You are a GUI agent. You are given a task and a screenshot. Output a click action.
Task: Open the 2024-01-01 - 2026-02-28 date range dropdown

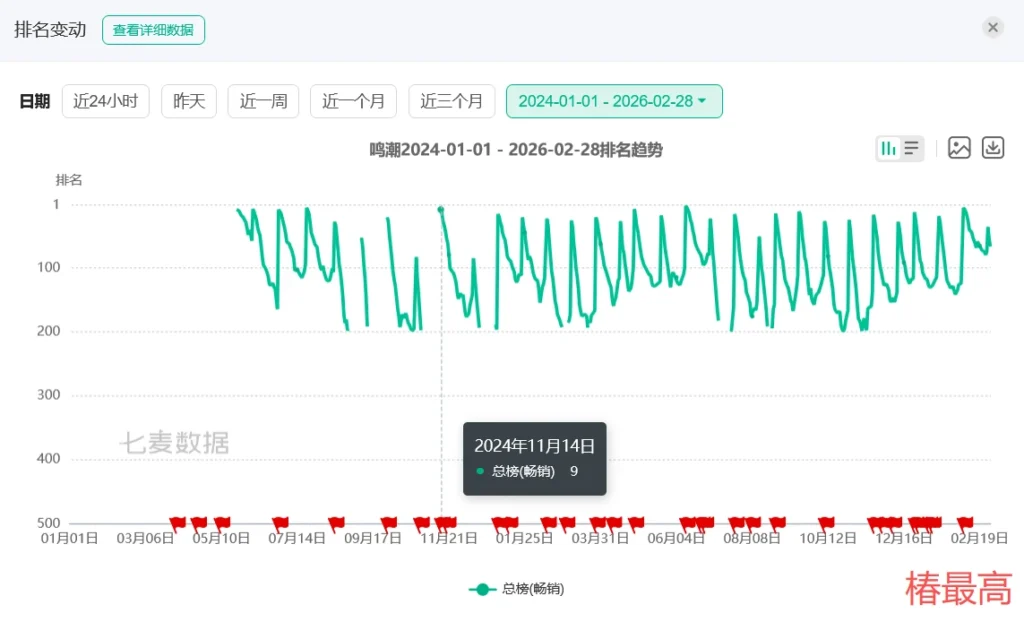tap(613, 101)
